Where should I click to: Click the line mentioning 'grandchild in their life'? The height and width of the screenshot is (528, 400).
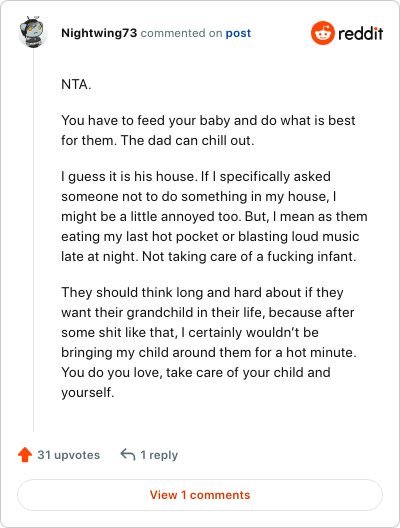208,312
